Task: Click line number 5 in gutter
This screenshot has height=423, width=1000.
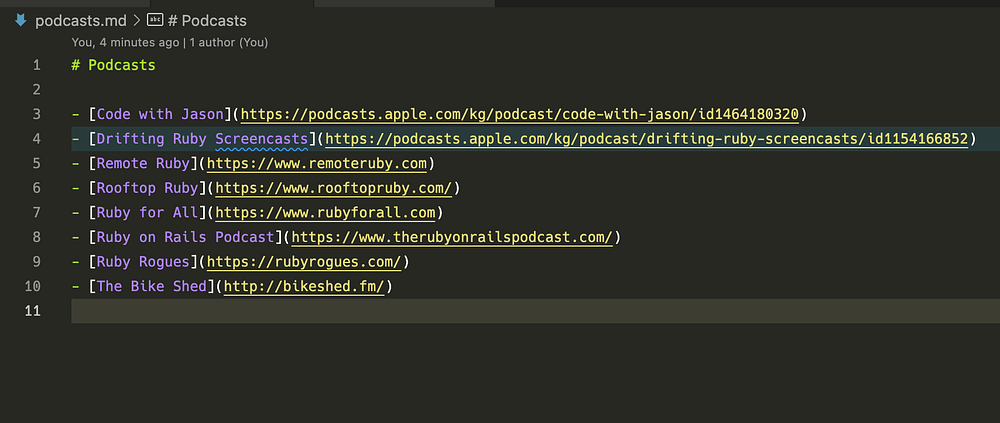Action: [36, 163]
